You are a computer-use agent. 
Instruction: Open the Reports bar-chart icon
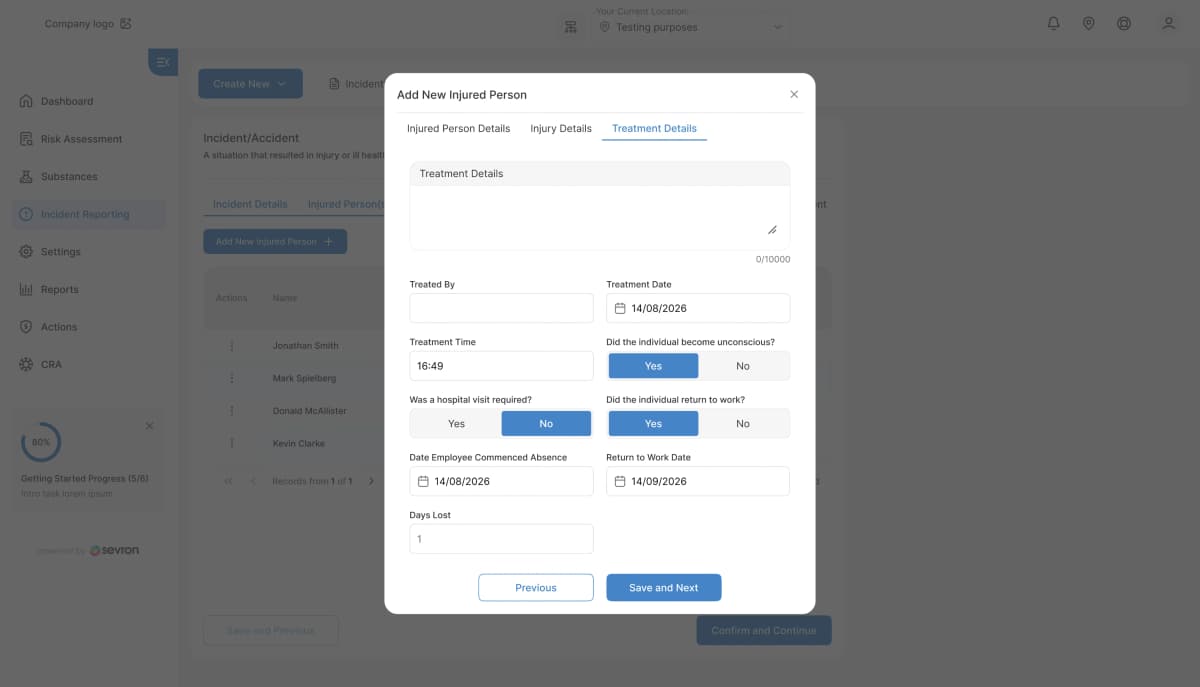point(24,289)
